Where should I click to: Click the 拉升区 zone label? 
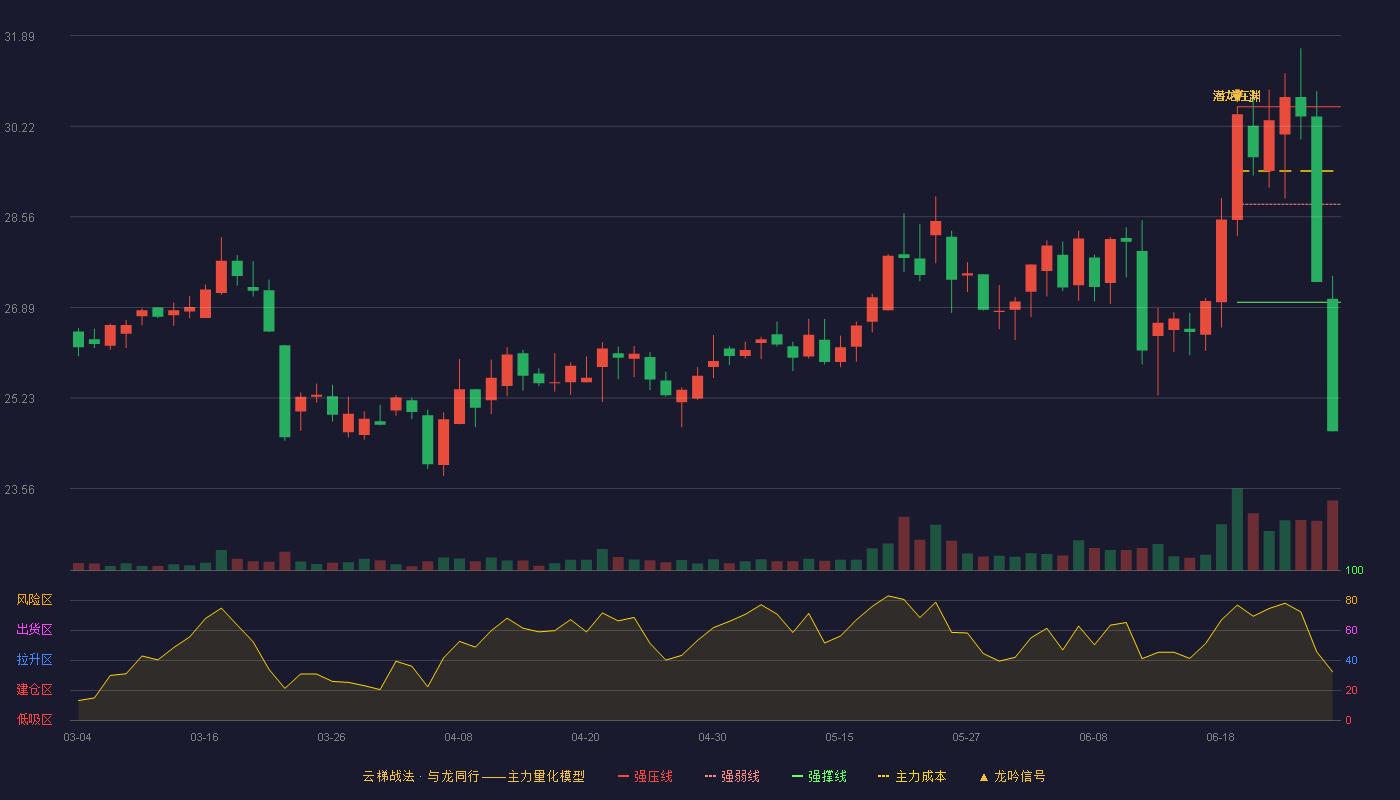34,660
